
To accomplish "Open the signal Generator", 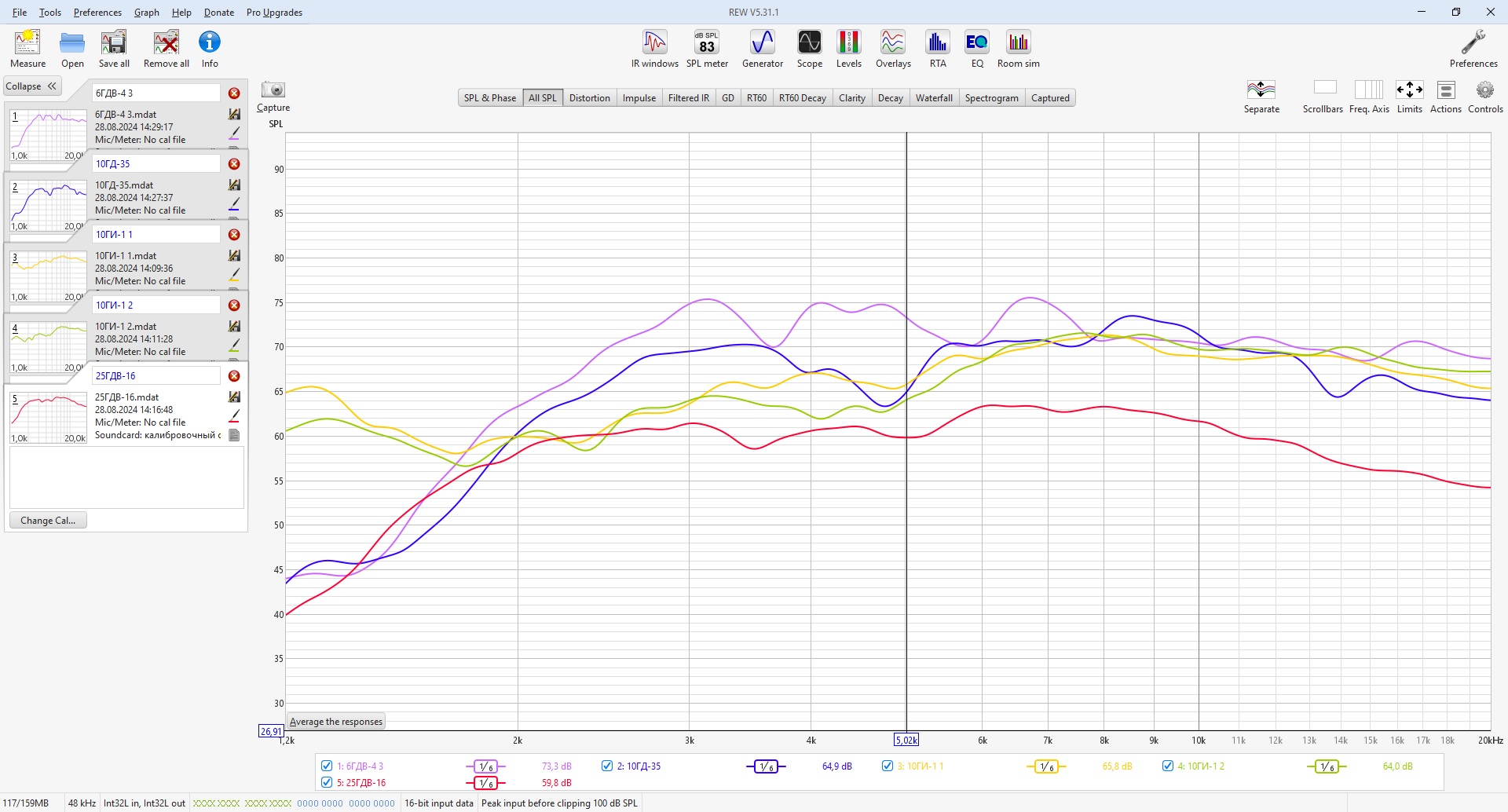I will (x=763, y=49).
